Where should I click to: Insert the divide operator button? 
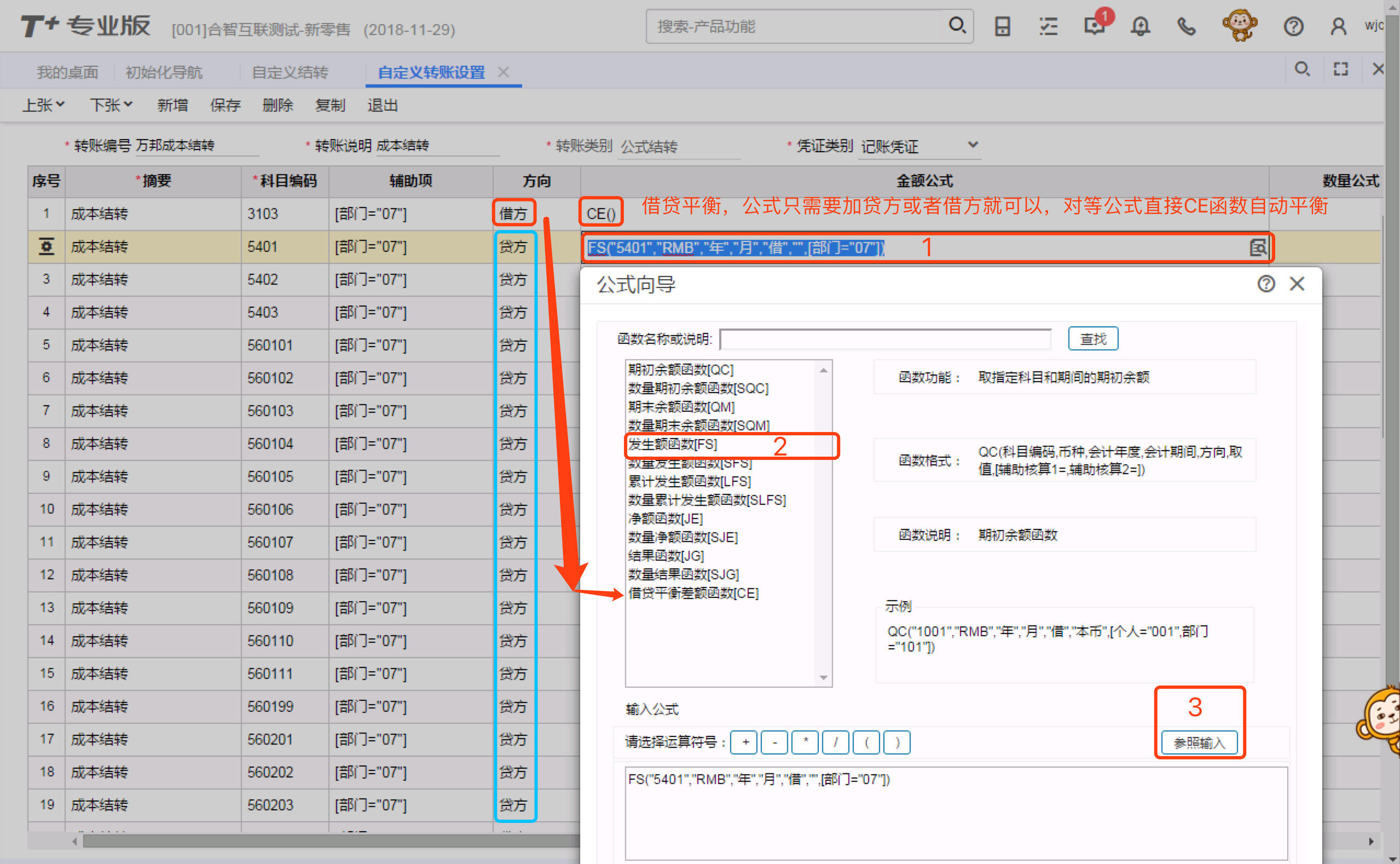tap(836, 742)
